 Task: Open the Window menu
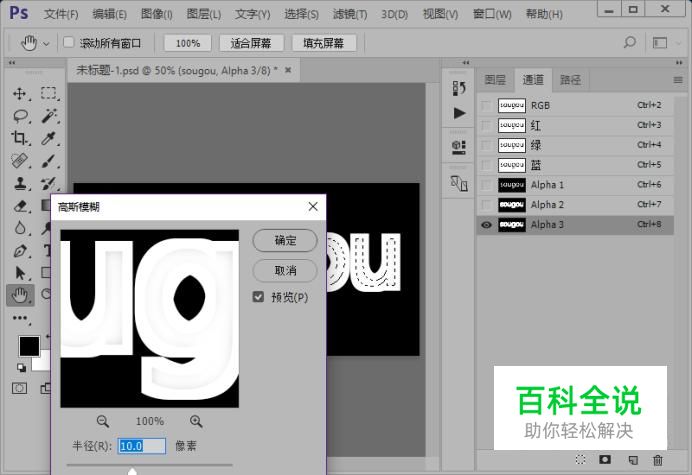coord(492,15)
